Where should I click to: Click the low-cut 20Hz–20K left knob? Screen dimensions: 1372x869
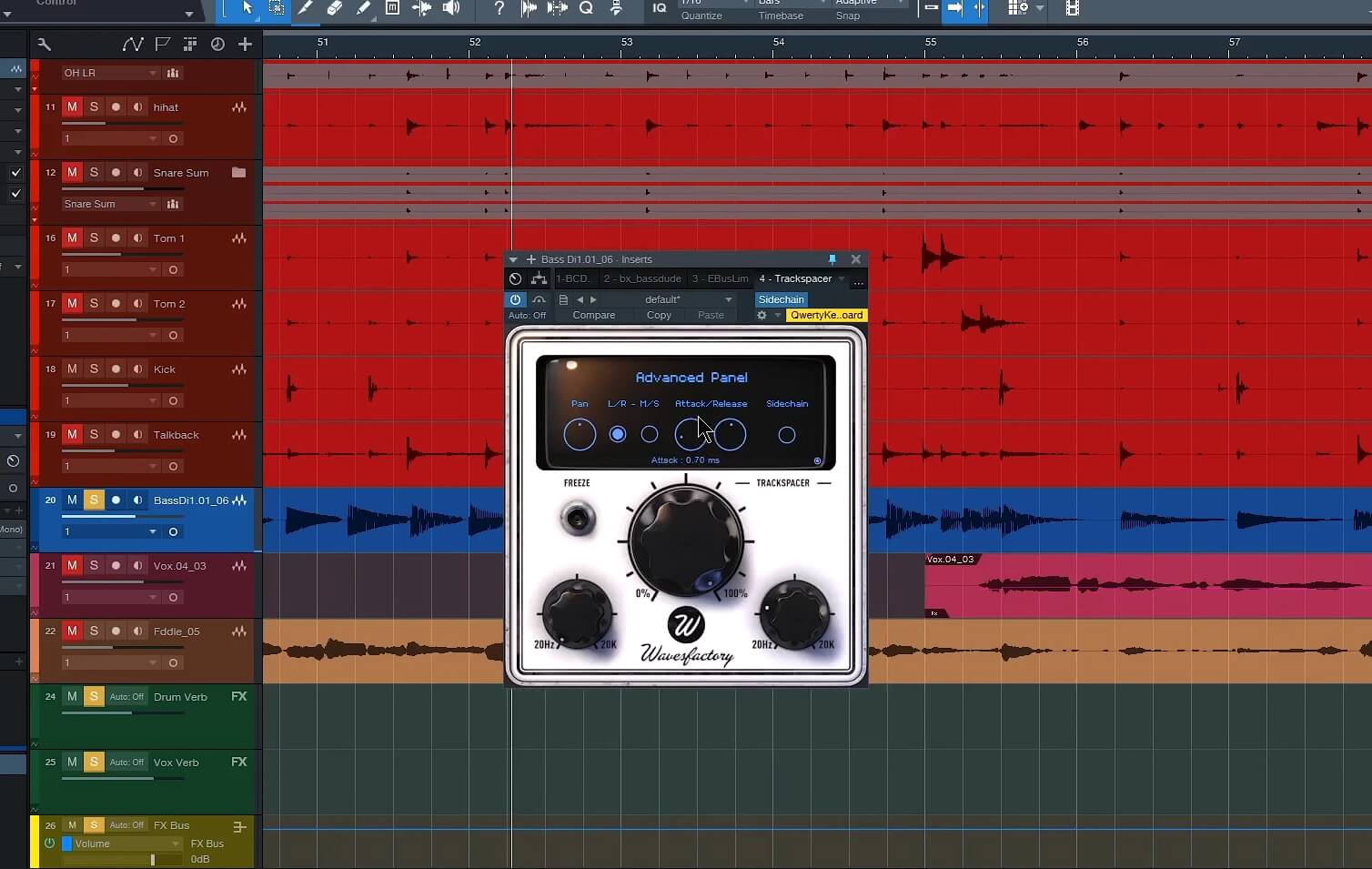[576, 612]
